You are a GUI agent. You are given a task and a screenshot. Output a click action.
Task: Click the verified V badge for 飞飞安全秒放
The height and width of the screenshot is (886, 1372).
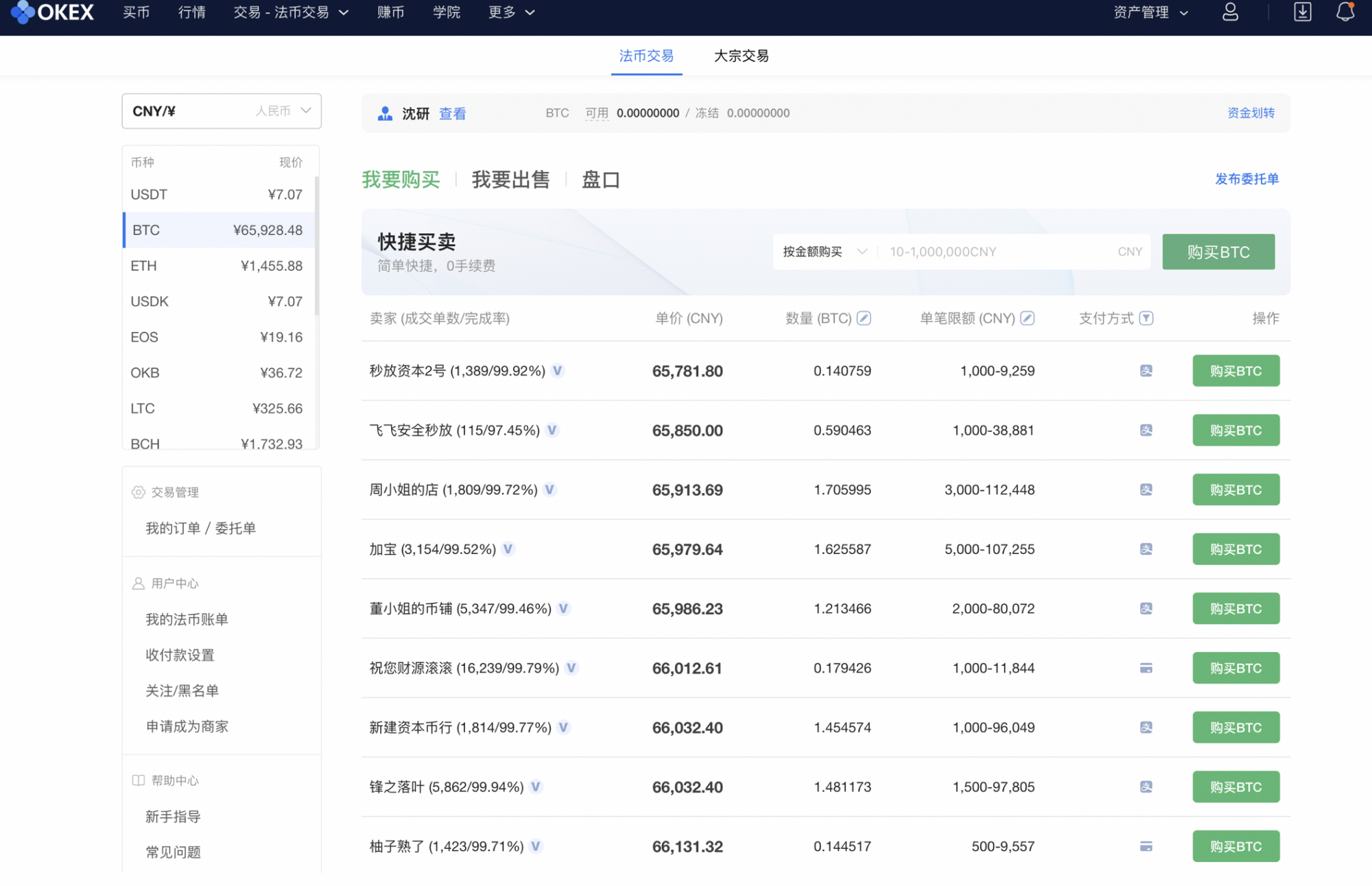552,430
